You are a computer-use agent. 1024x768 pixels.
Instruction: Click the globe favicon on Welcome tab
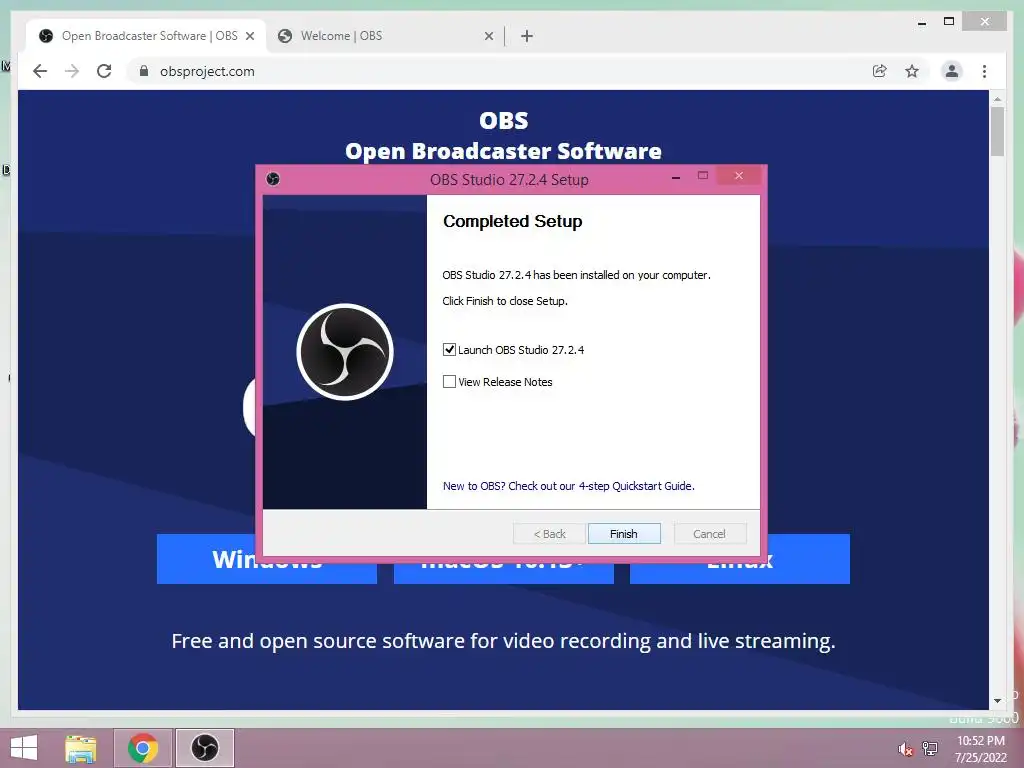(x=285, y=36)
